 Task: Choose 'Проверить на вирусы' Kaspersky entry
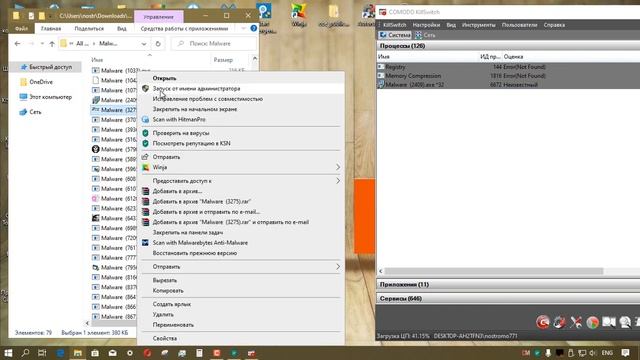pyautogui.click(x=181, y=133)
